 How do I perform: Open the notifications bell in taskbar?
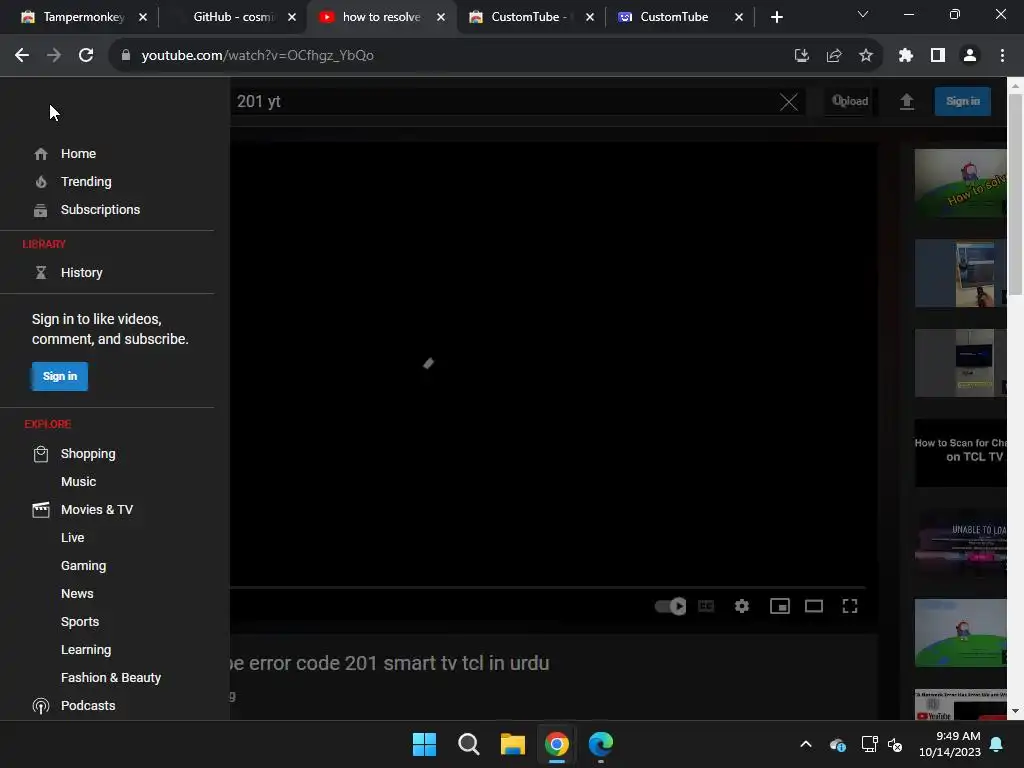[x=997, y=744]
